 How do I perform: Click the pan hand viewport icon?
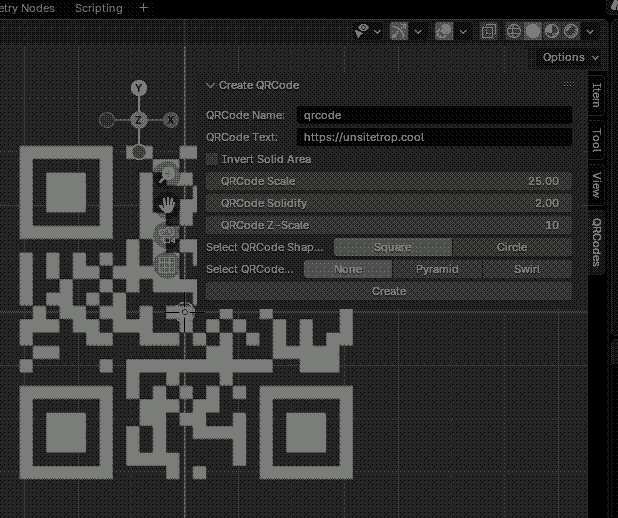(167, 205)
